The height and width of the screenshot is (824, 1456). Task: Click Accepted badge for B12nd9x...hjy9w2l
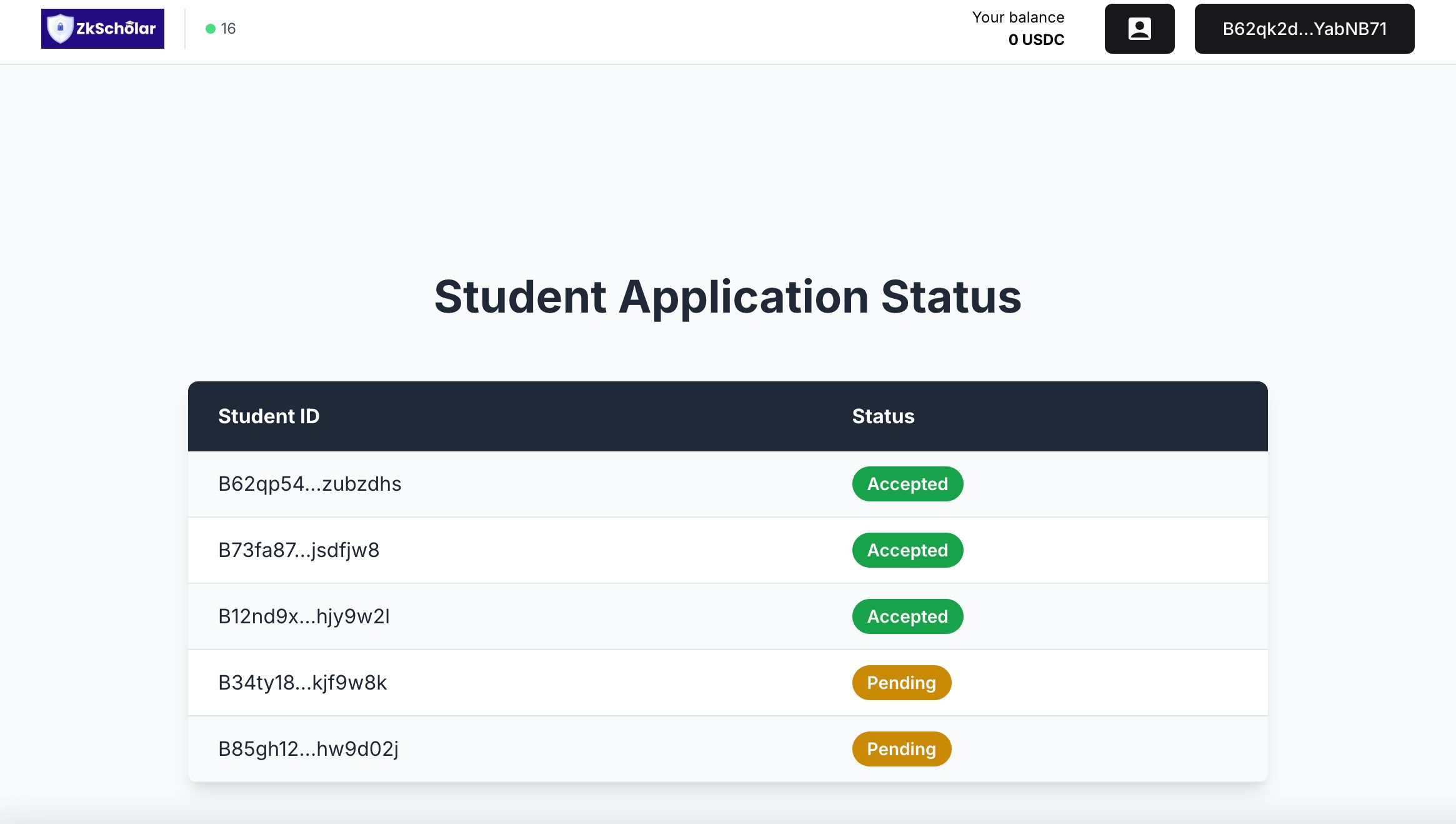click(907, 616)
